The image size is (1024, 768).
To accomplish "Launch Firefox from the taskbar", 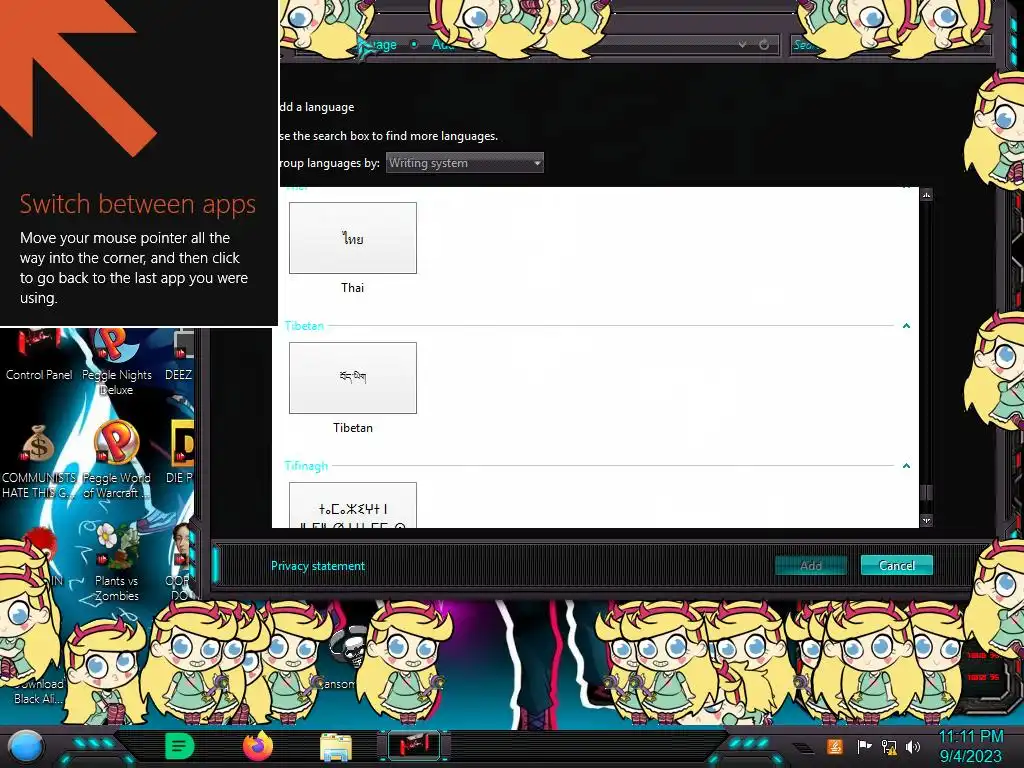I will (x=258, y=746).
